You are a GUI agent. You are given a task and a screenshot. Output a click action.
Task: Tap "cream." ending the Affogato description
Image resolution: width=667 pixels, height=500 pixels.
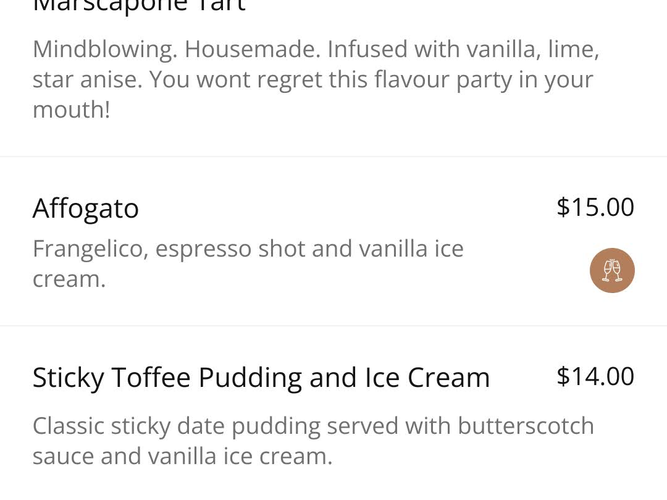(x=68, y=279)
